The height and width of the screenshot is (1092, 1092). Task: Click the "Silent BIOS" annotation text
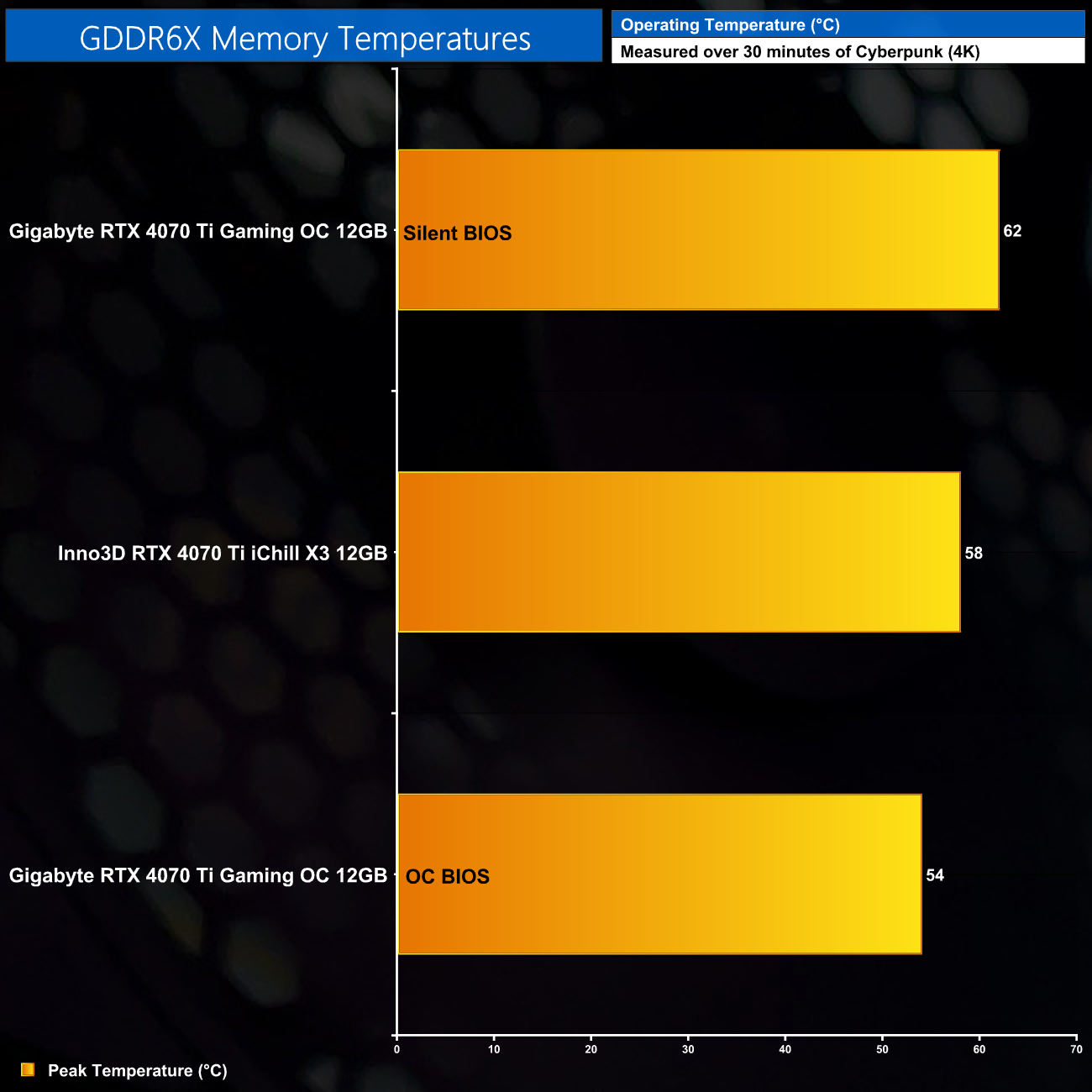point(458,234)
